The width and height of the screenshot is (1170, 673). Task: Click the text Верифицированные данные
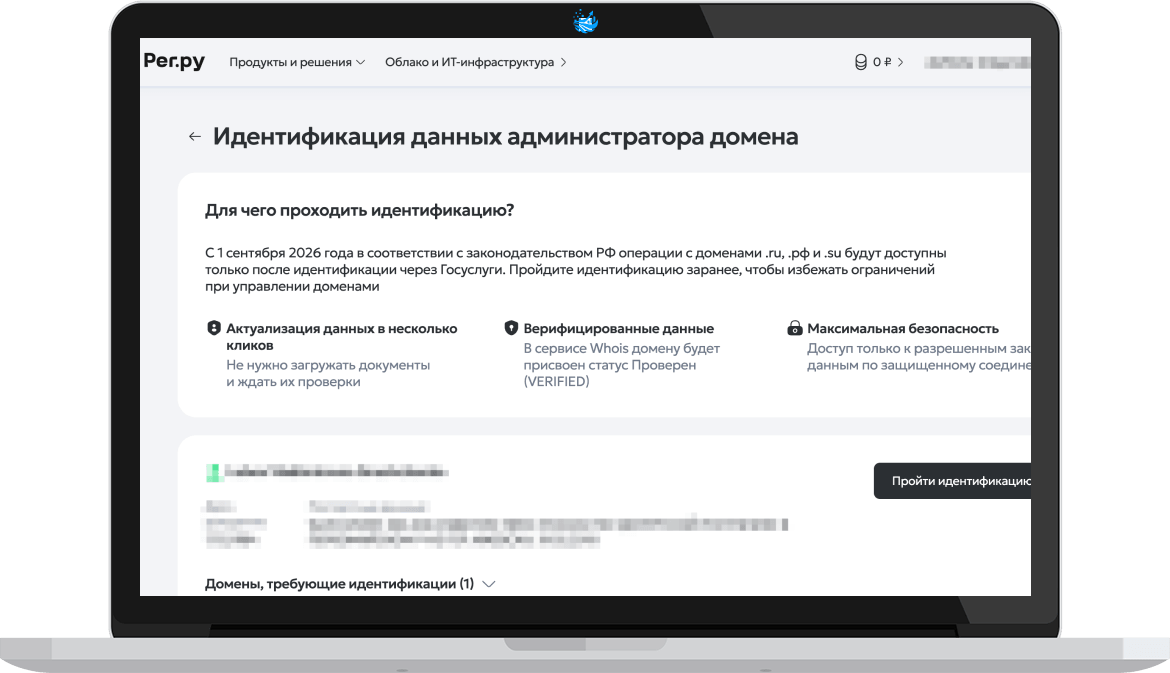pyautogui.click(x=619, y=328)
